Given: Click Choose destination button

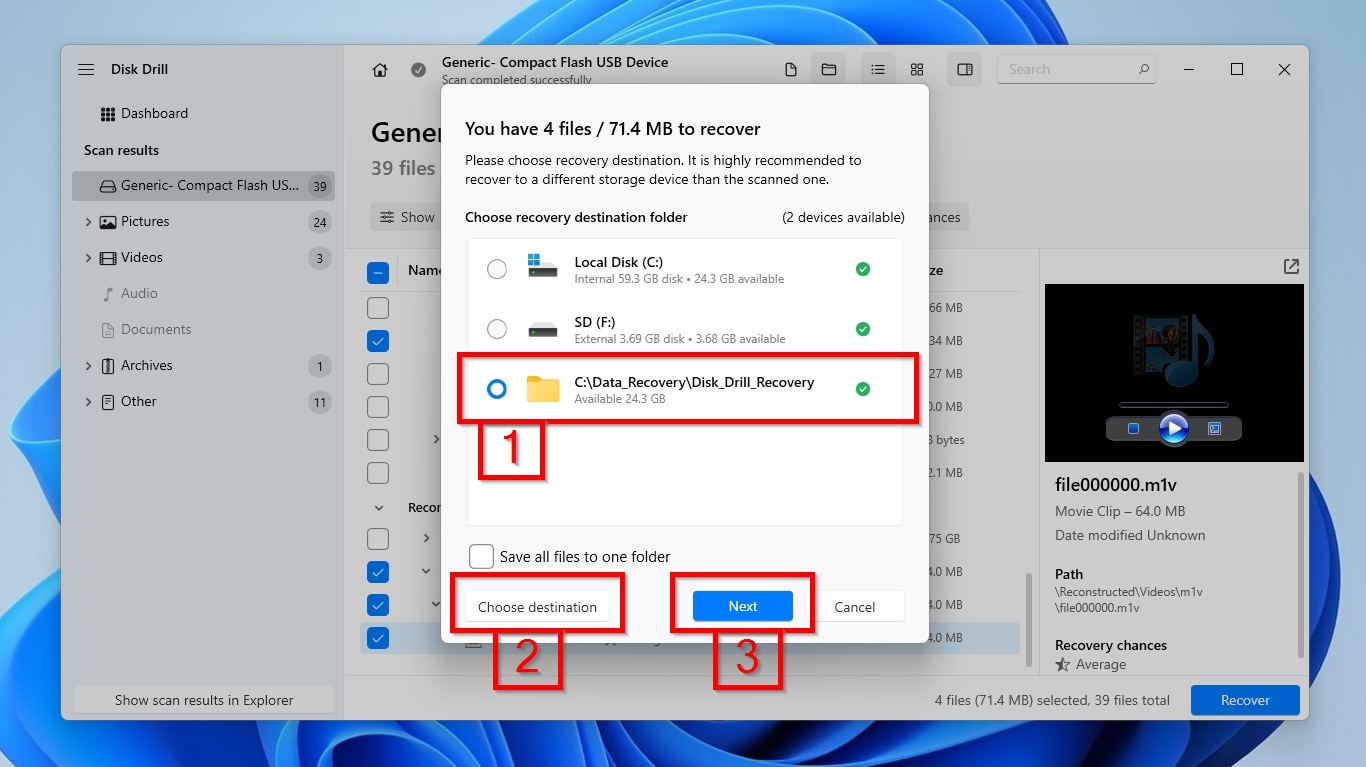Looking at the screenshot, I should (x=537, y=607).
